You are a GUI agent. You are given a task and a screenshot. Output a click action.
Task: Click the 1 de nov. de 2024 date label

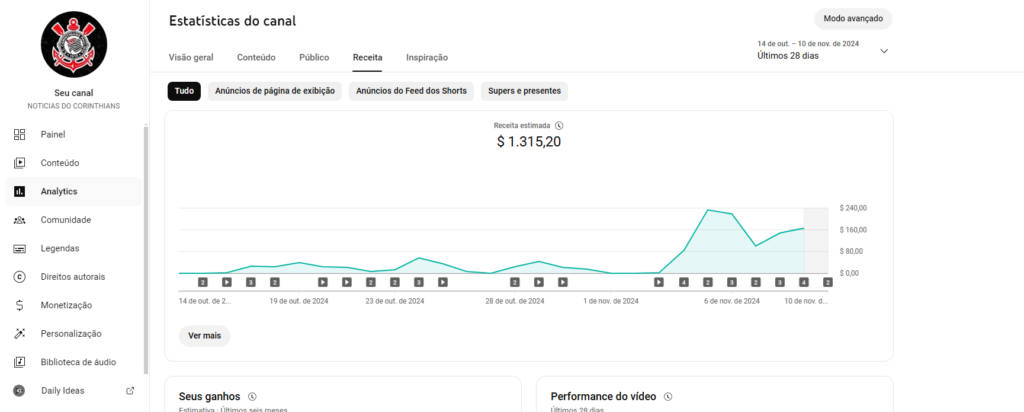[x=611, y=302]
